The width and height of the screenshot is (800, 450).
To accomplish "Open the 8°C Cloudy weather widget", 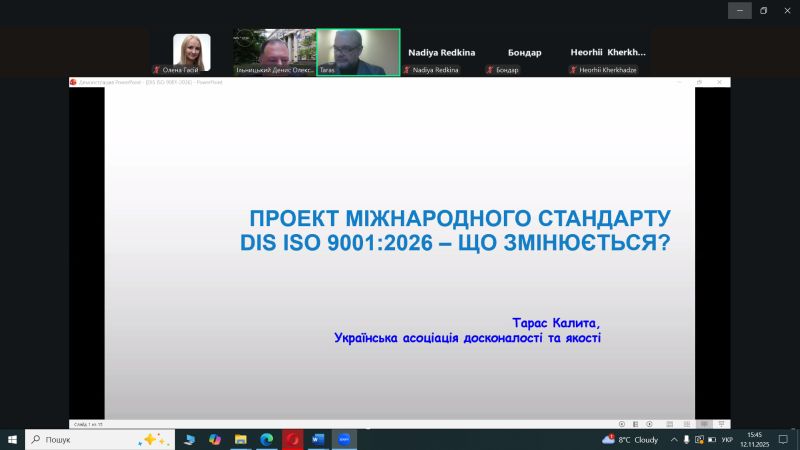I will point(630,439).
